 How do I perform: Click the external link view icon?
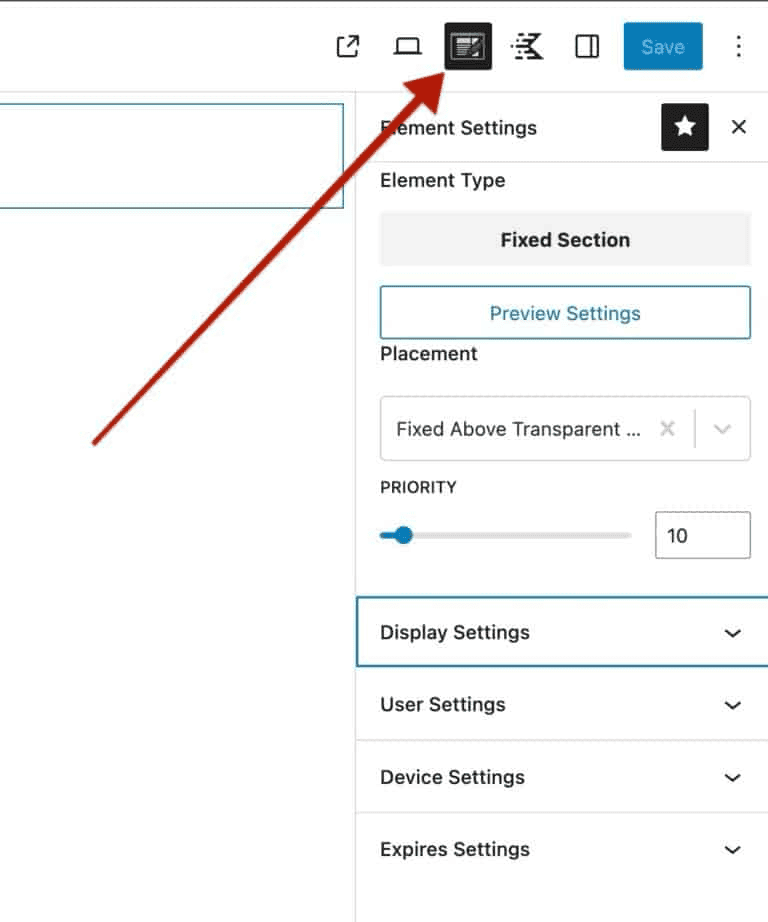[x=347, y=47]
